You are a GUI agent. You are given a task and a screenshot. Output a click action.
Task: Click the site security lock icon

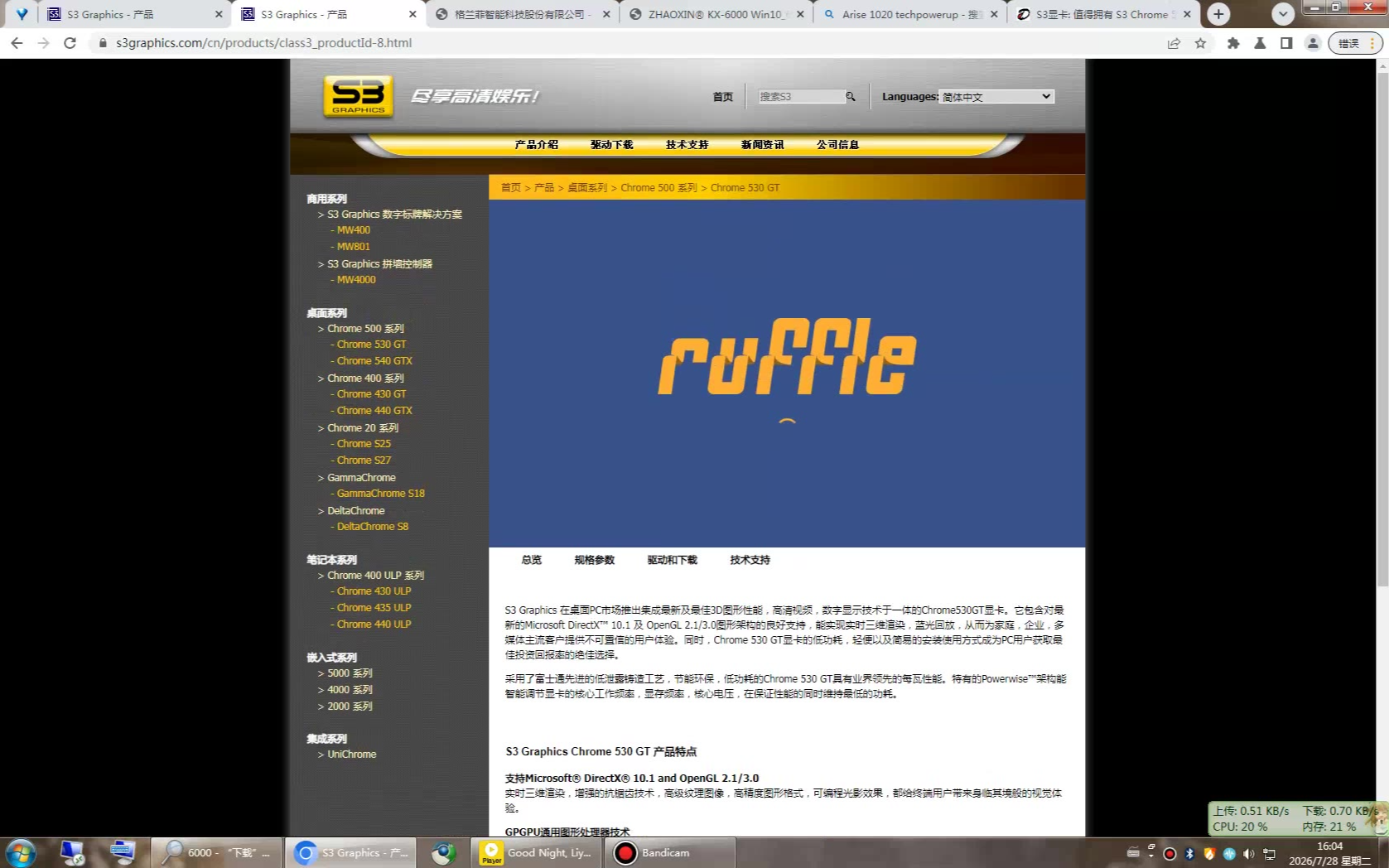click(x=103, y=43)
